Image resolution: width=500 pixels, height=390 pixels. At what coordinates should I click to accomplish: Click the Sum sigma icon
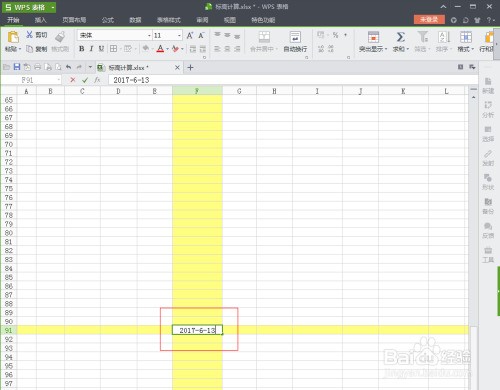(400, 37)
